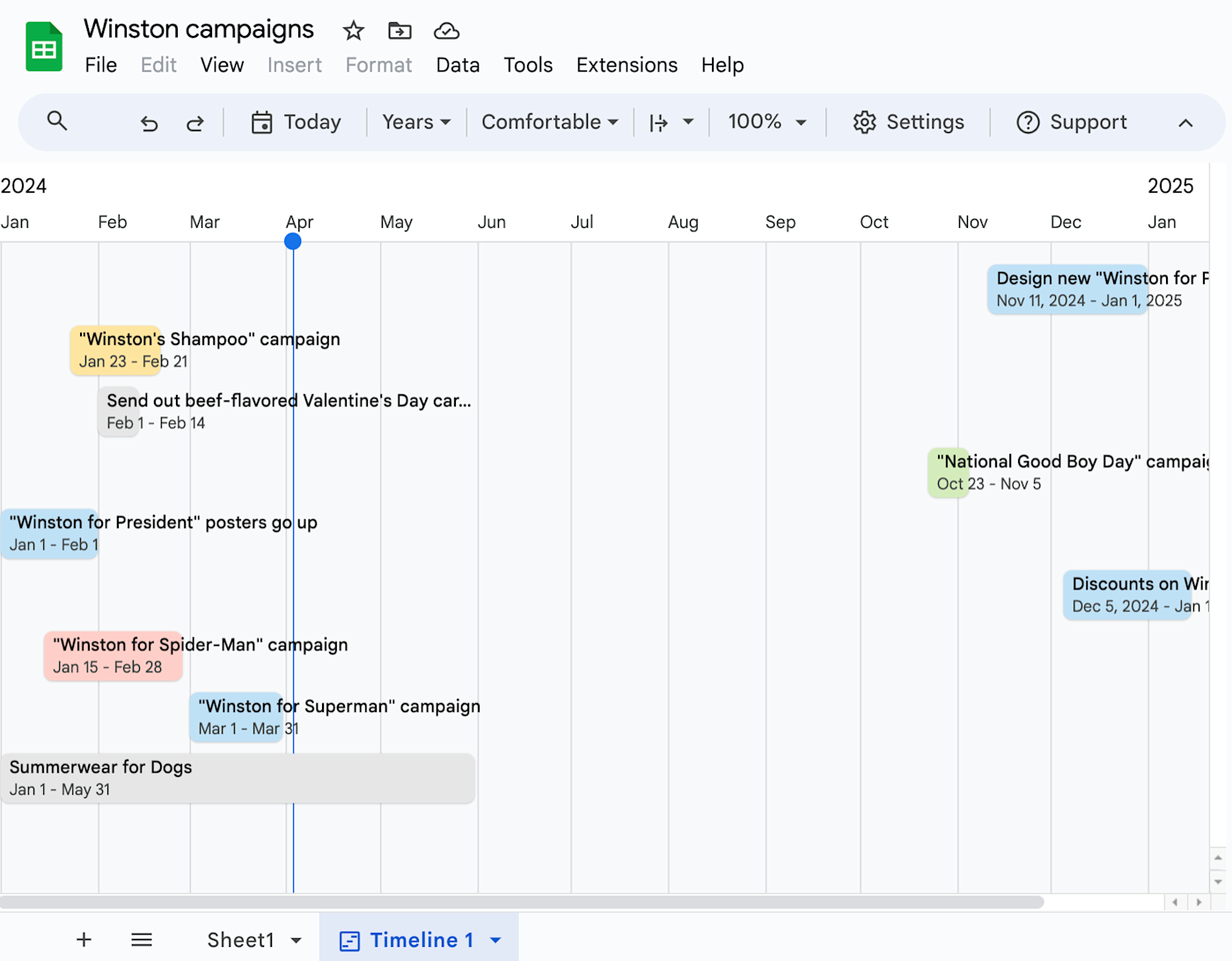Click the scroll up arrow

coord(1219,857)
